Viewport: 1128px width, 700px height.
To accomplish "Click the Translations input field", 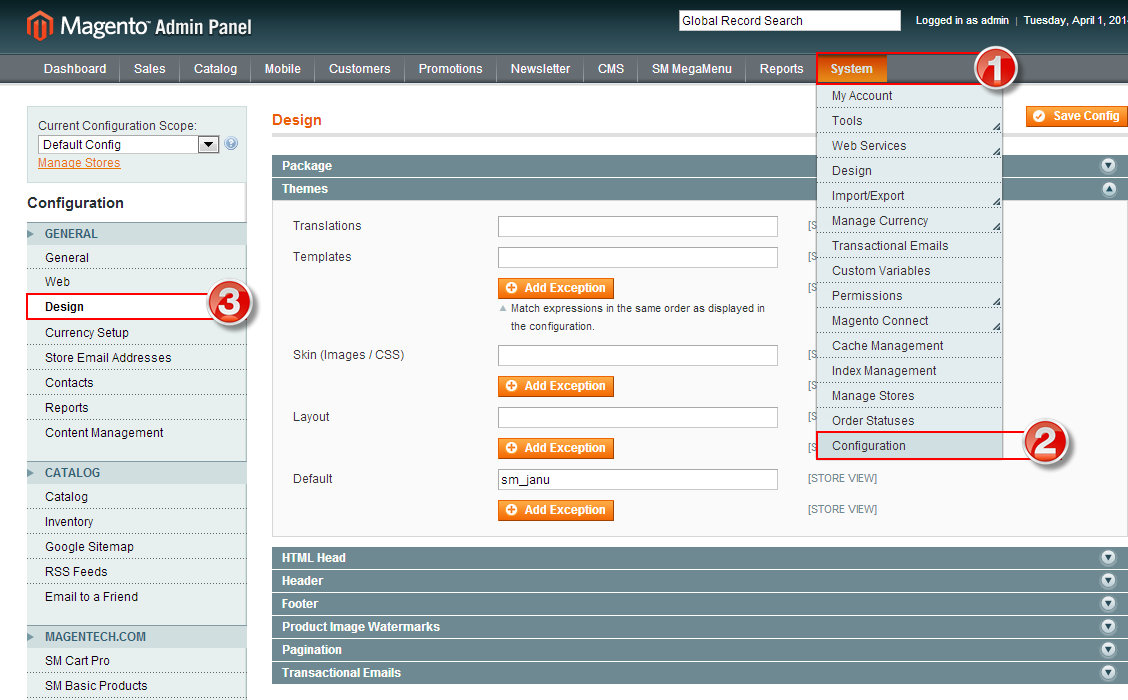I will pyautogui.click(x=637, y=226).
